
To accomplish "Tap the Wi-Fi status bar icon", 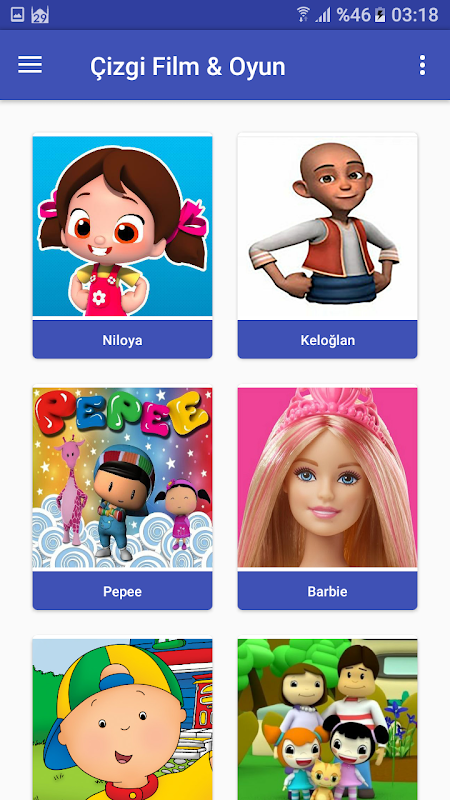I will point(304,14).
